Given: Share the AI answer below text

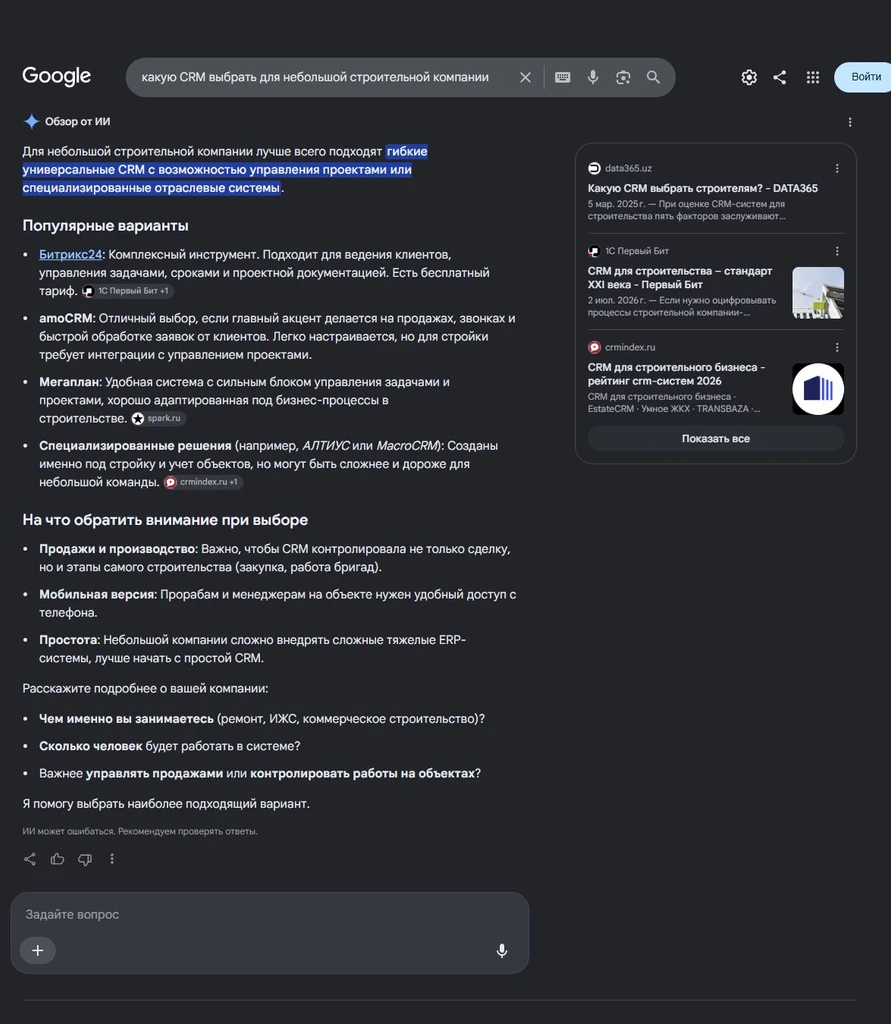Looking at the screenshot, I should 30,859.
